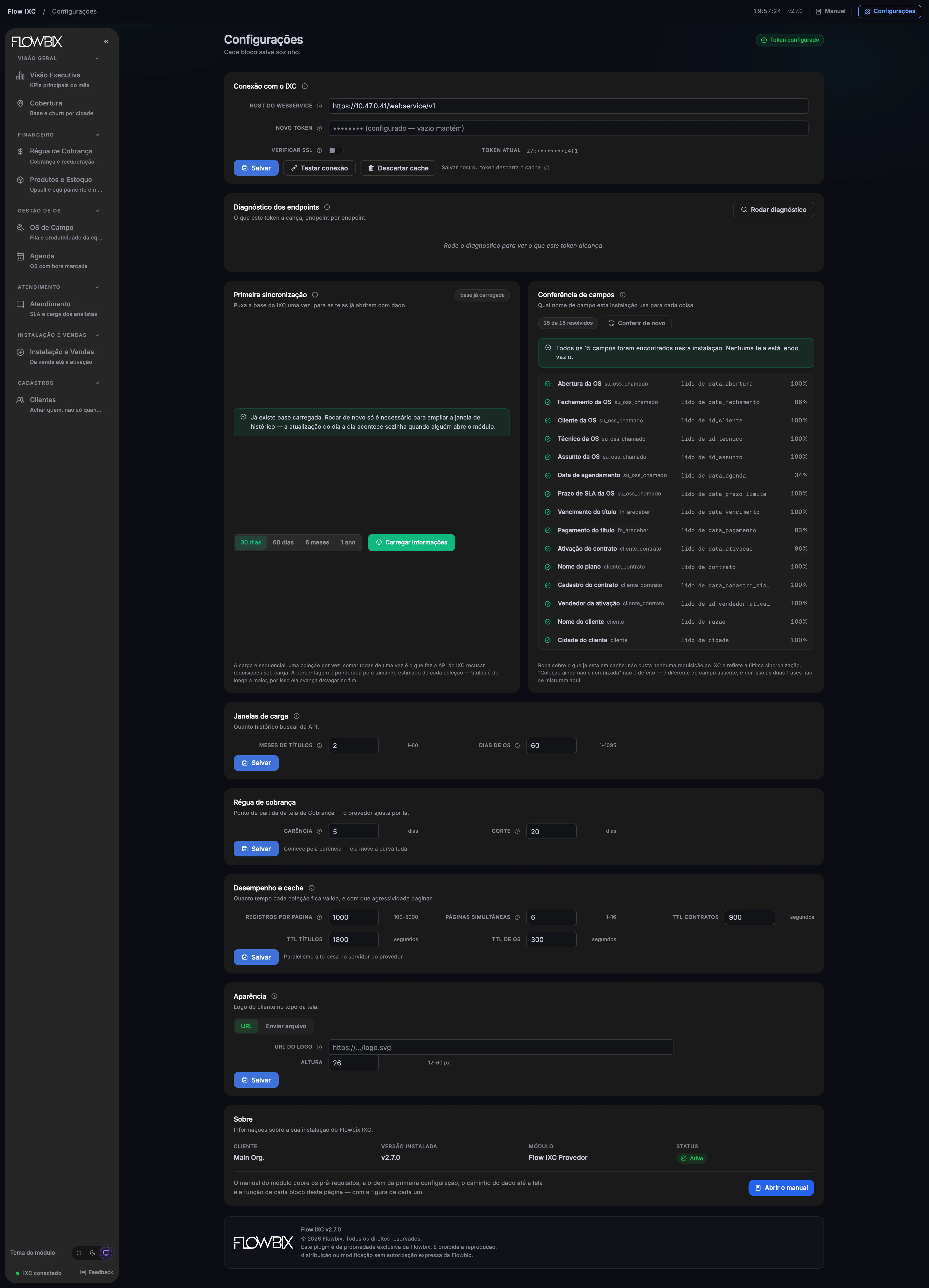Click Testar conexão button
The image size is (929, 1288).
[x=319, y=168]
